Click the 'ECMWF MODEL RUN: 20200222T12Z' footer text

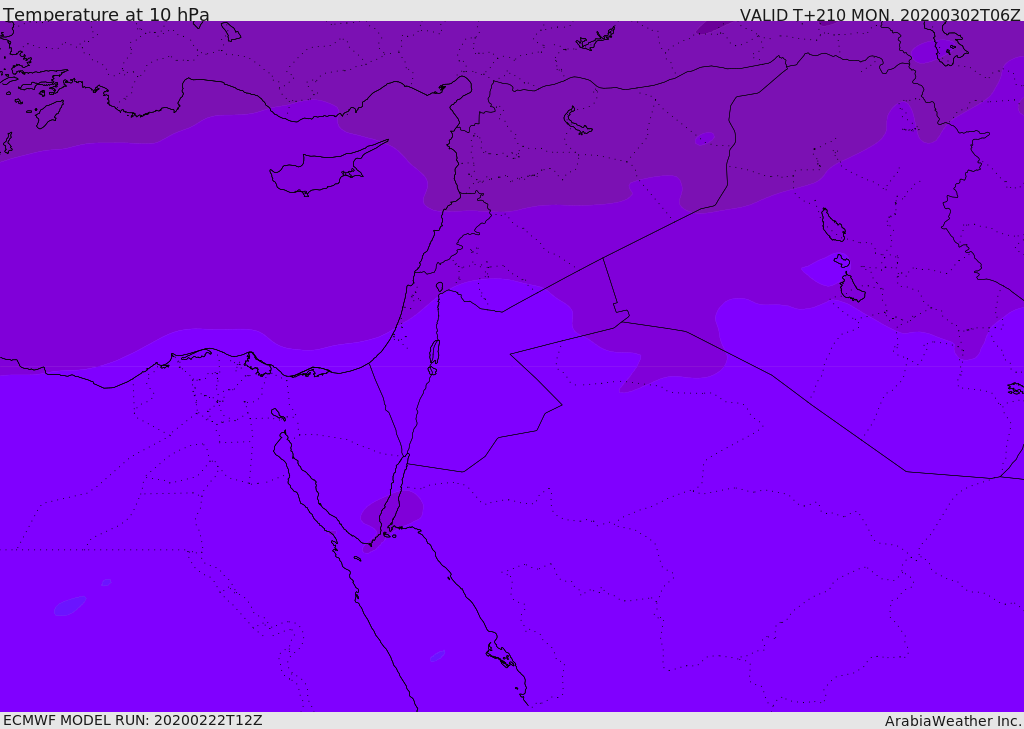click(133, 720)
